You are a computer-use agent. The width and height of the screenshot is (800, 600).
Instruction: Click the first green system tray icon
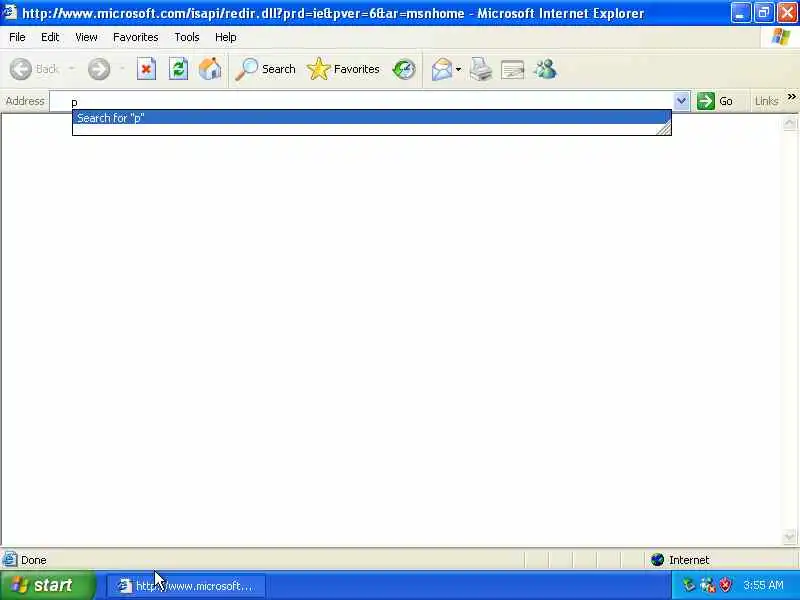[x=689, y=585]
